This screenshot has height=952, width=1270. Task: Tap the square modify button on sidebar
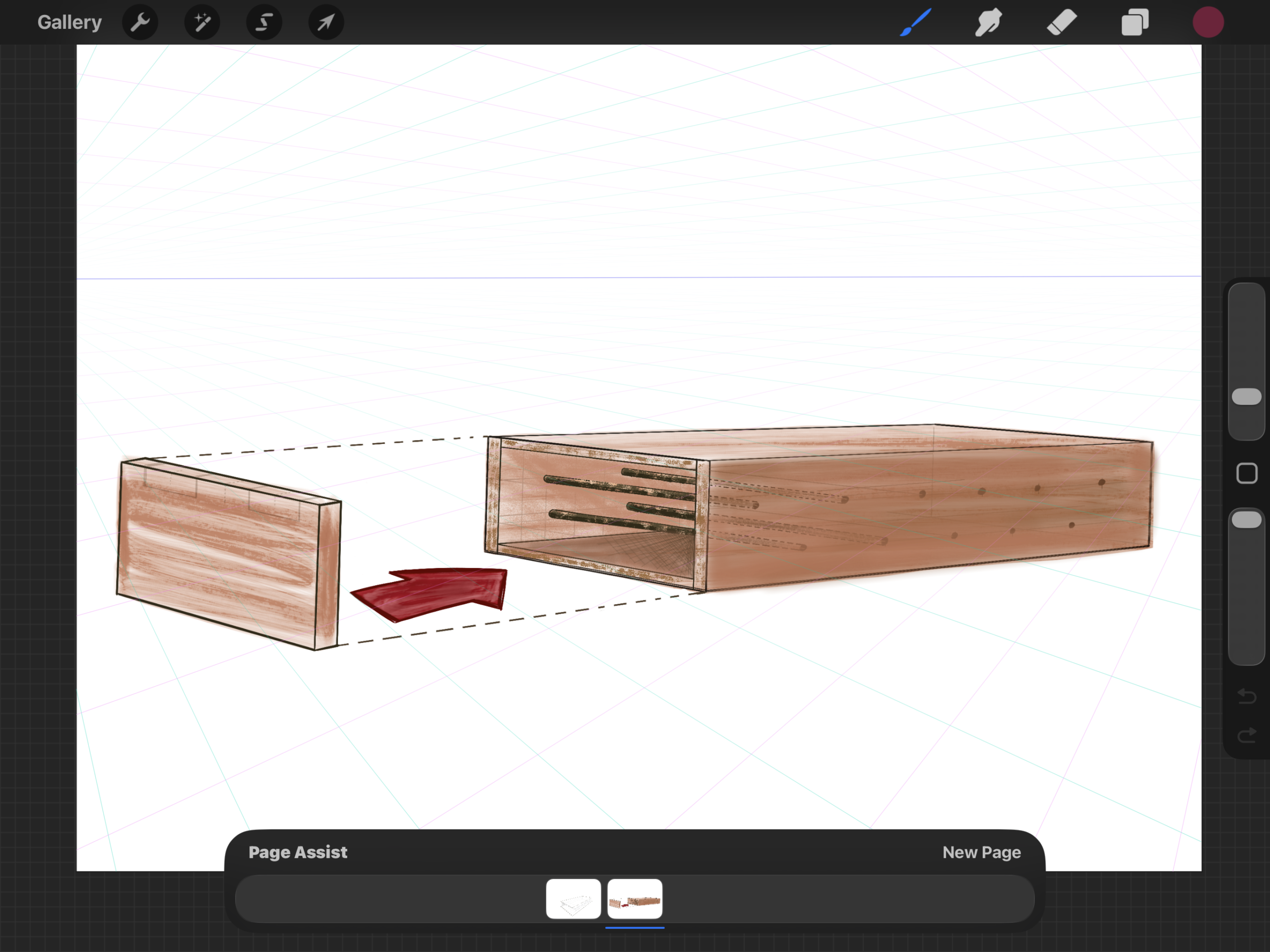click(x=1247, y=474)
